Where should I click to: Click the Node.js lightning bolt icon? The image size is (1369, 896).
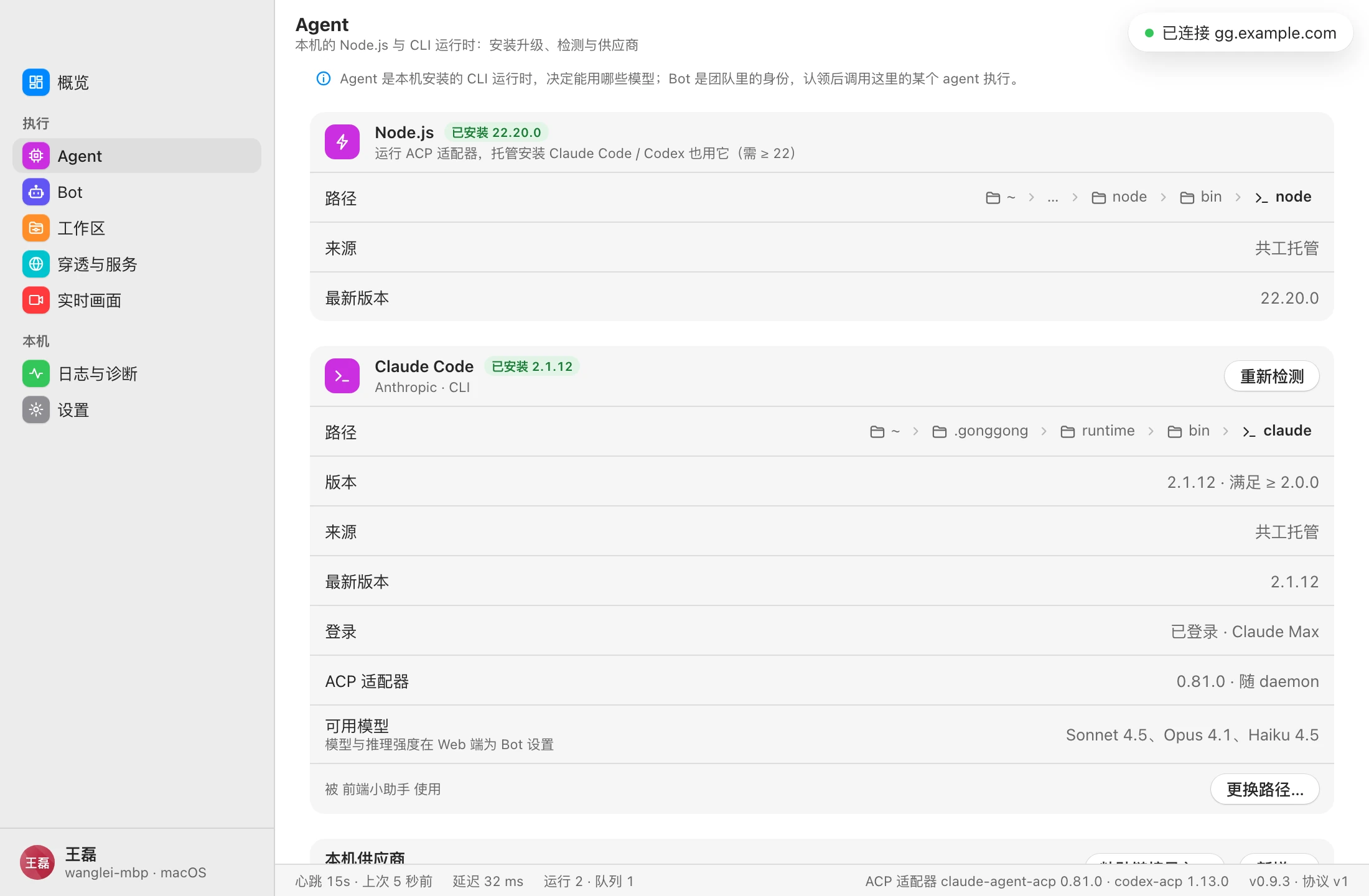pos(342,142)
